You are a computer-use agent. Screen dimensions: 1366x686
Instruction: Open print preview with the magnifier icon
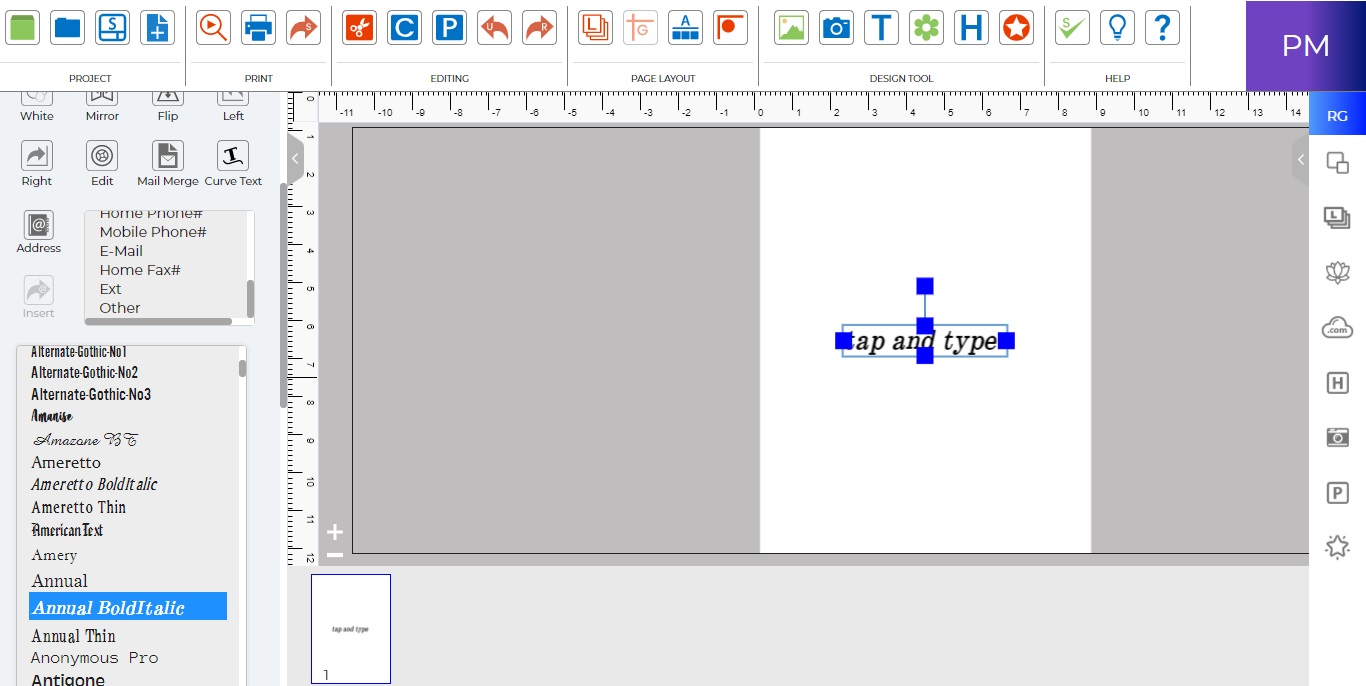click(213, 27)
